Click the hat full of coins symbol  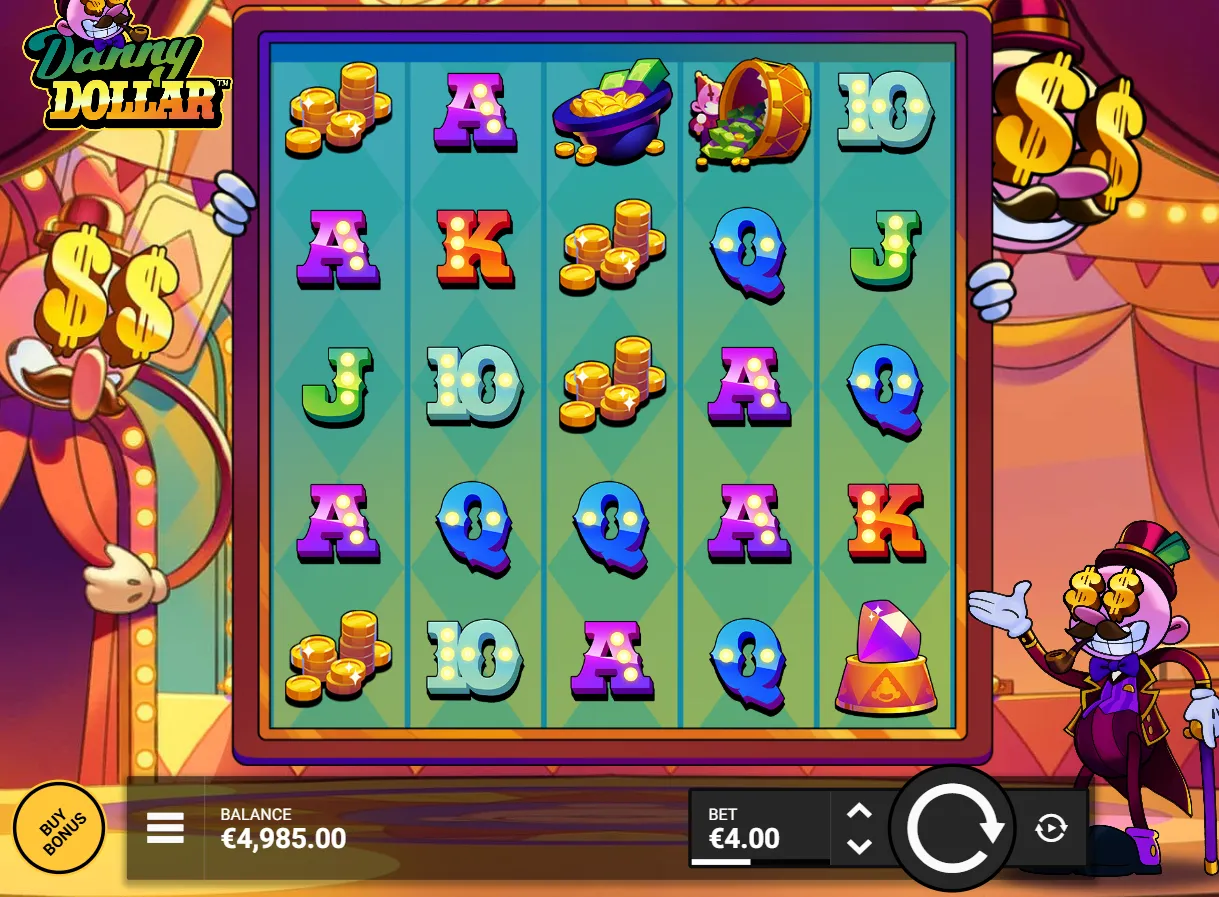[610, 112]
